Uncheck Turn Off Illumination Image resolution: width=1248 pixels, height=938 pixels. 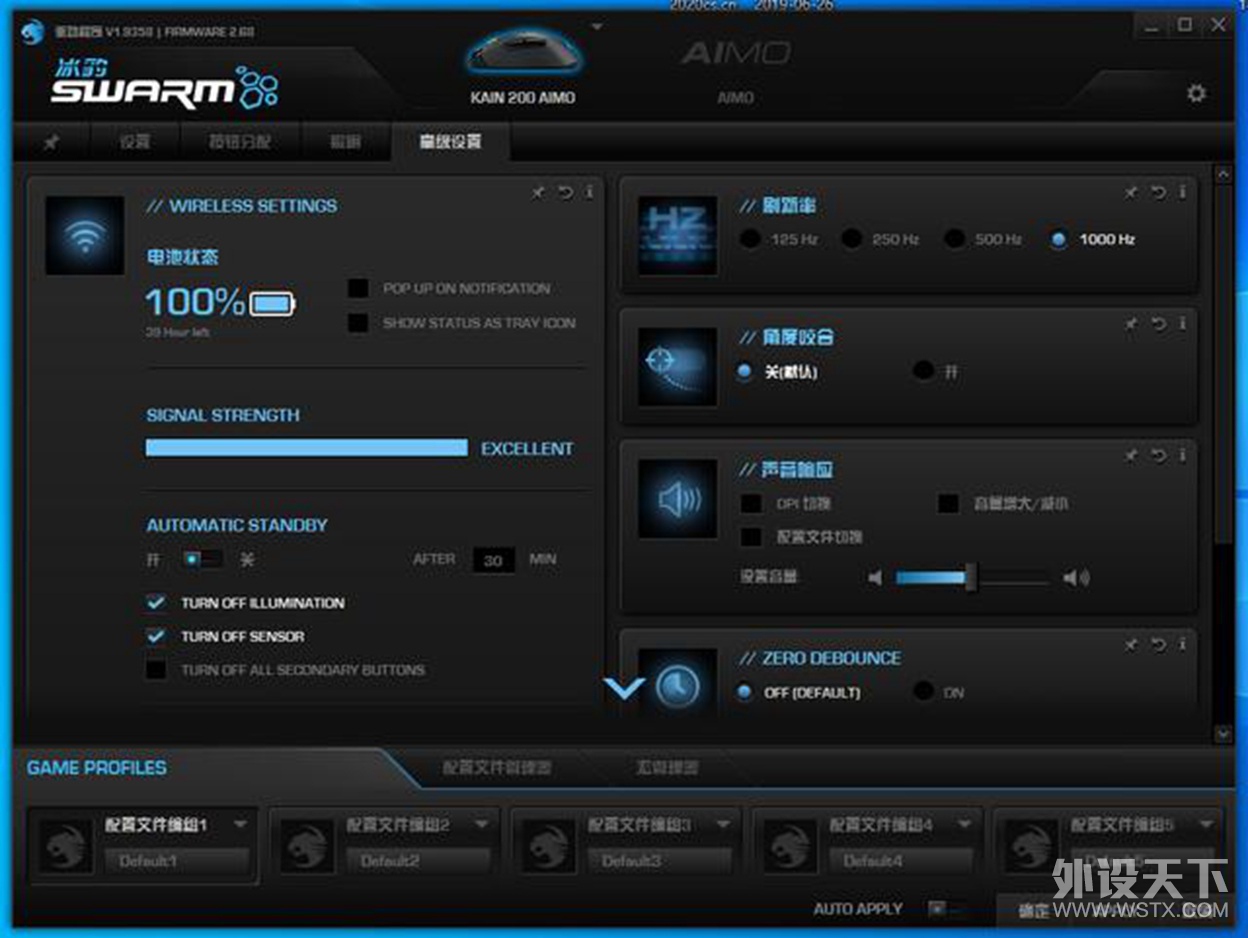(x=156, y=603)
